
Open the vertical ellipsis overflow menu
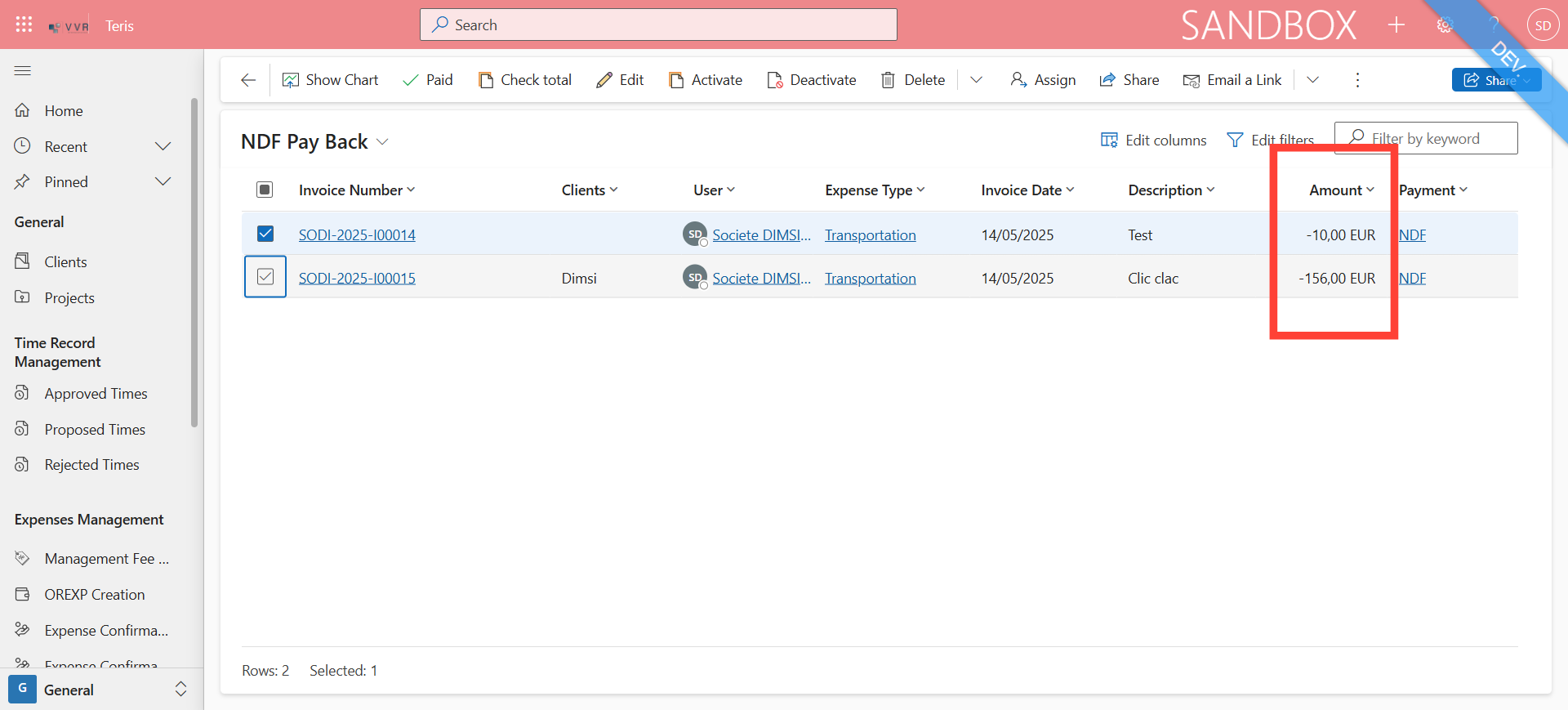coord(1357,80)
